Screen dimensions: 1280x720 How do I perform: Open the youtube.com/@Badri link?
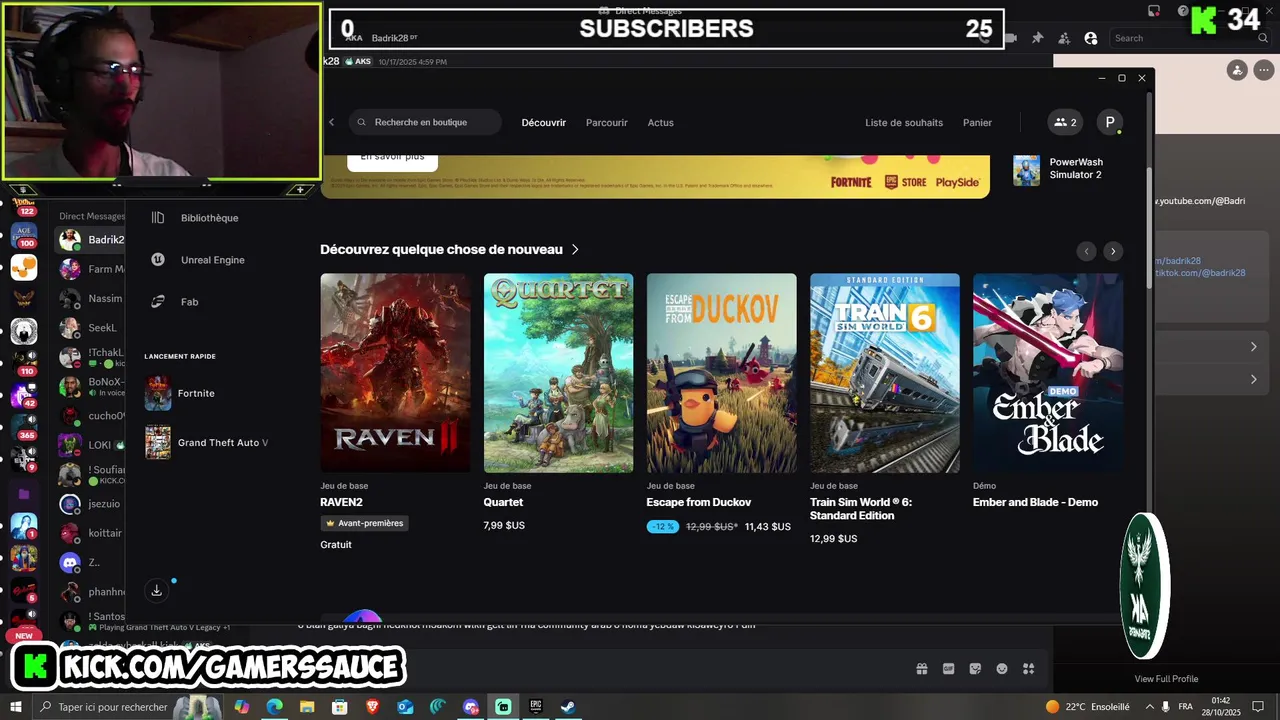point(1200,201)
